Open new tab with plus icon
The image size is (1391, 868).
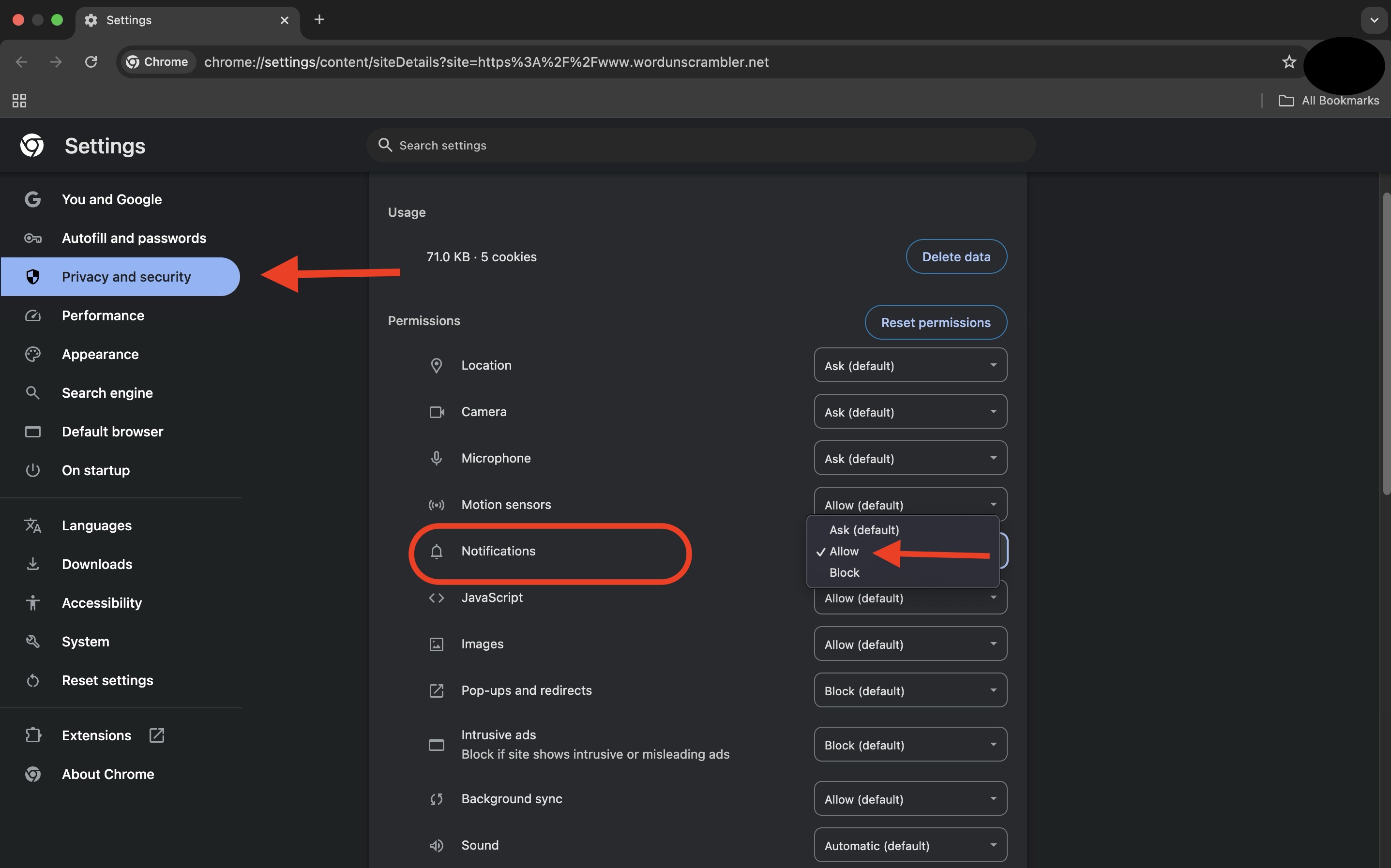coord(319,19)
